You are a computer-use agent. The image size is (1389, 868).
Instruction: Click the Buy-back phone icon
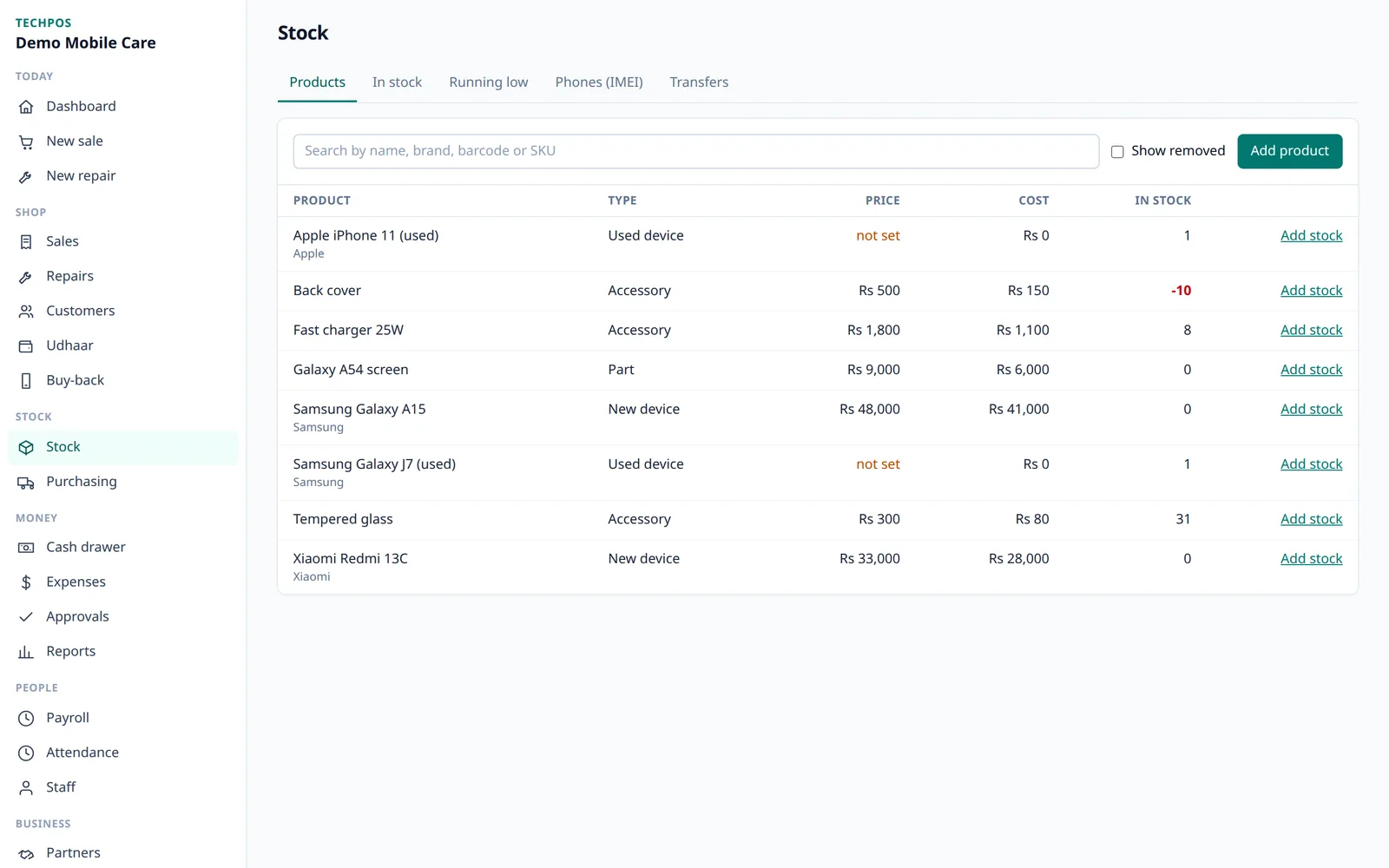[x=26, y=381]
